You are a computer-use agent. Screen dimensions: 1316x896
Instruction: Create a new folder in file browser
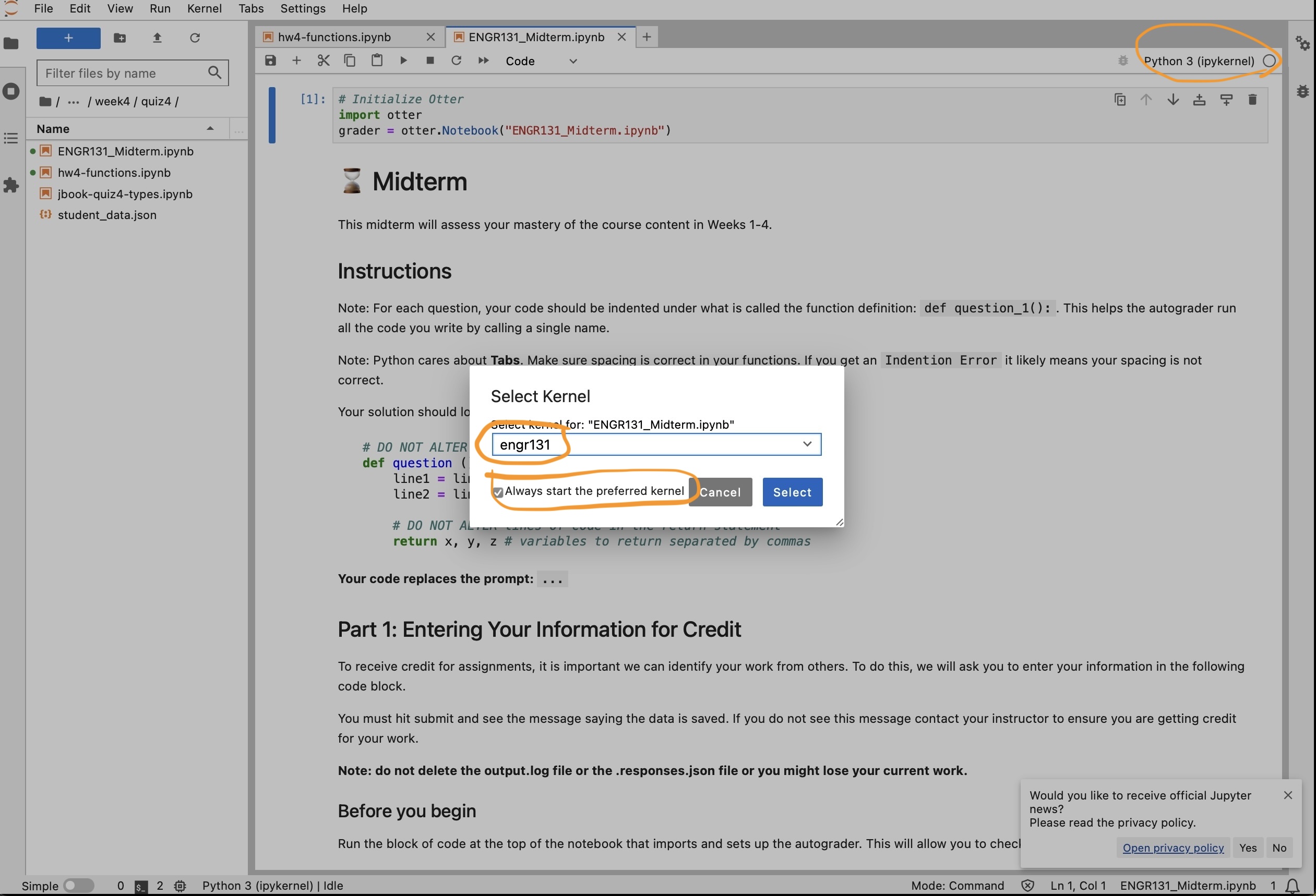(119, 38)
